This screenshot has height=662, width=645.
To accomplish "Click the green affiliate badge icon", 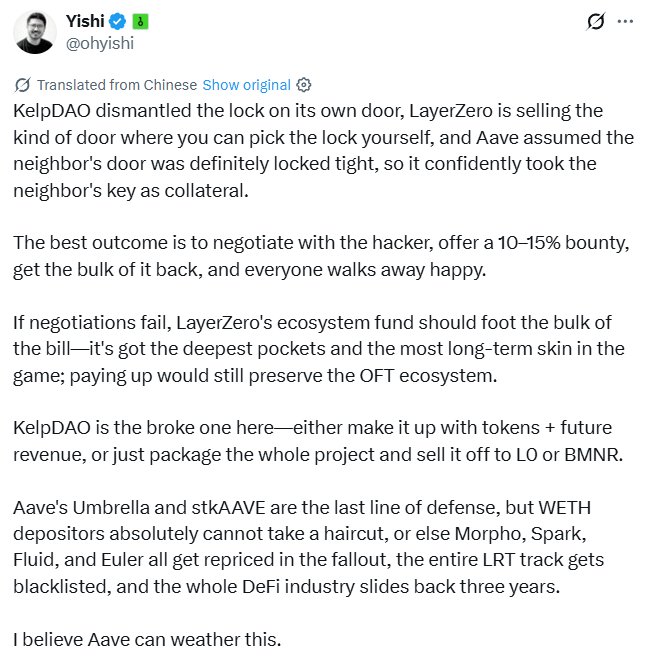I will [x=137, y=22].
